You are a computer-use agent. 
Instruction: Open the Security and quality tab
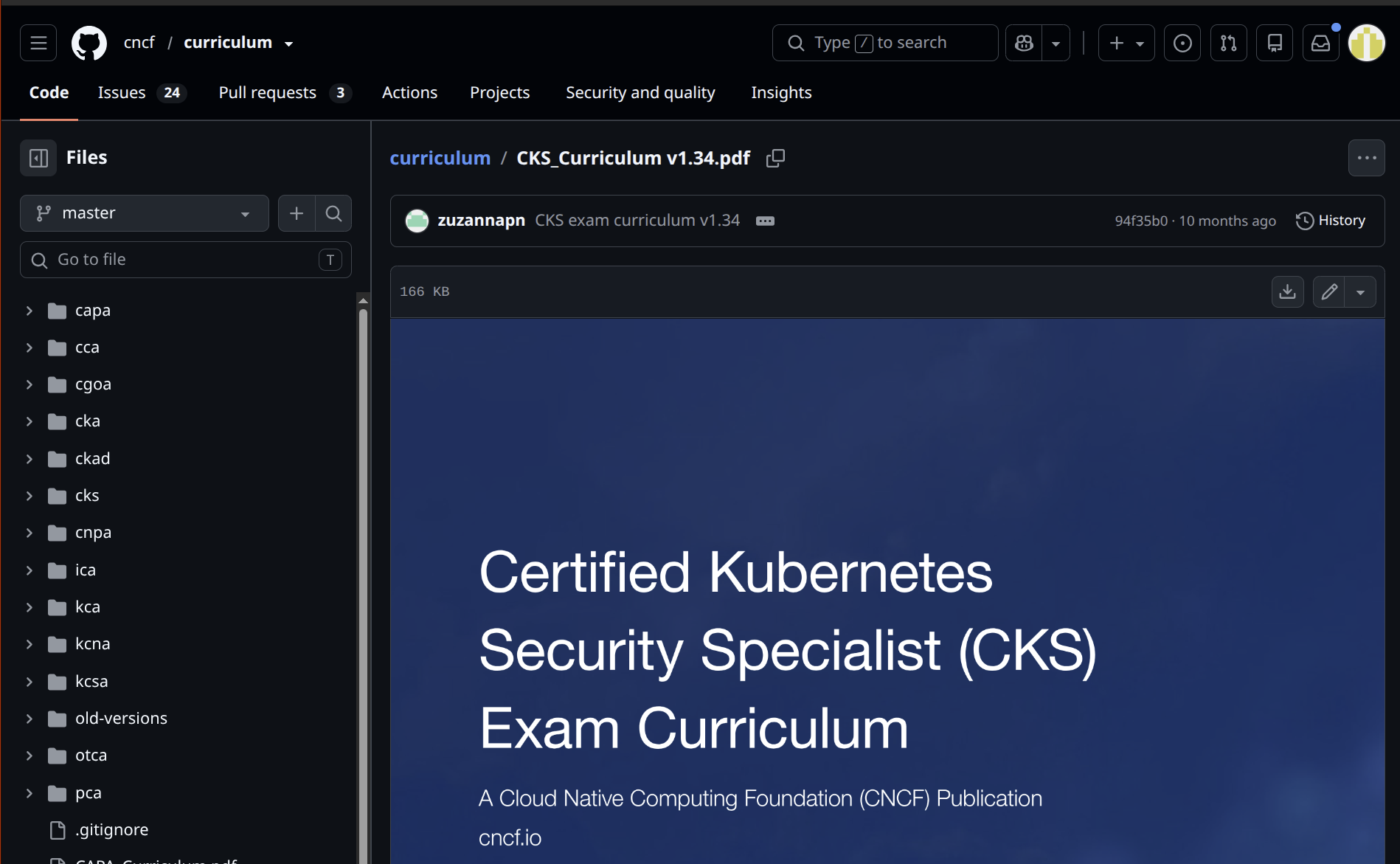(640, 92)
